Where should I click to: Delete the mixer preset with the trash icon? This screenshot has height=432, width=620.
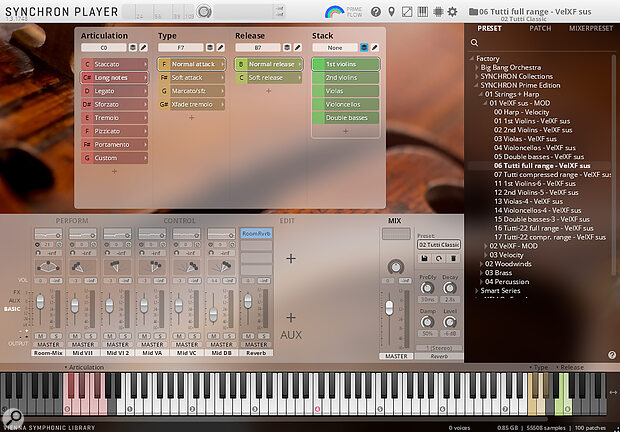point(453,258)
